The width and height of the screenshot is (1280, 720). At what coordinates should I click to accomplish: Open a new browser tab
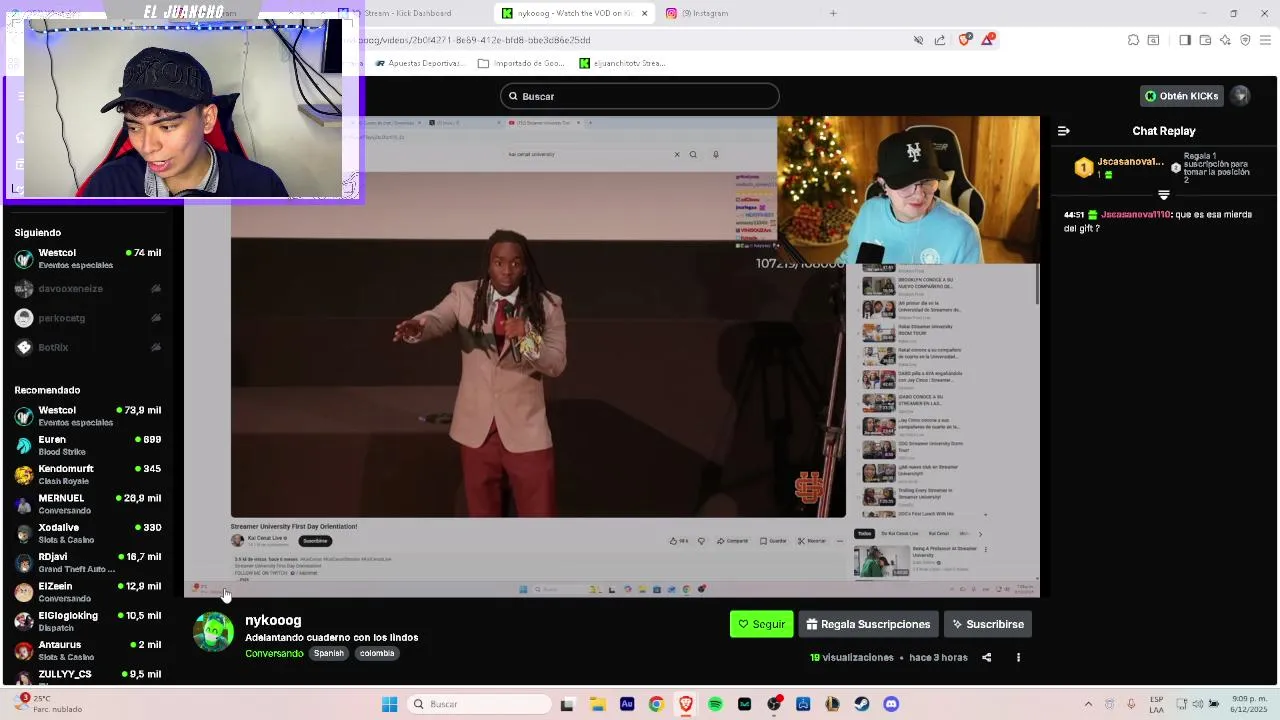pyautogui.click(x=833, y=13)
